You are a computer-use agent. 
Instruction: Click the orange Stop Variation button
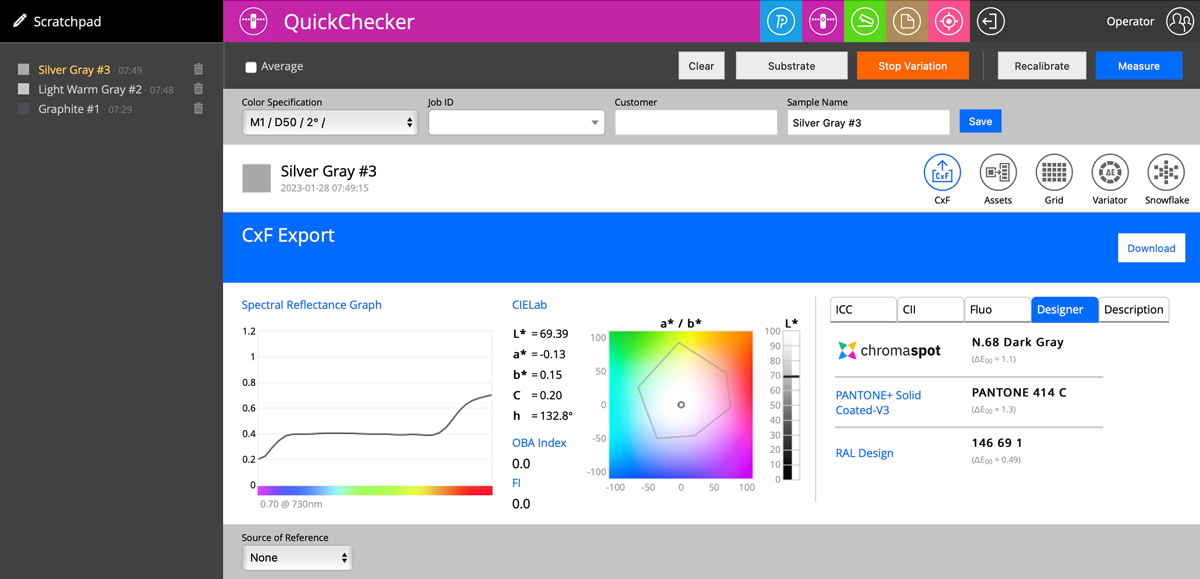913,66
